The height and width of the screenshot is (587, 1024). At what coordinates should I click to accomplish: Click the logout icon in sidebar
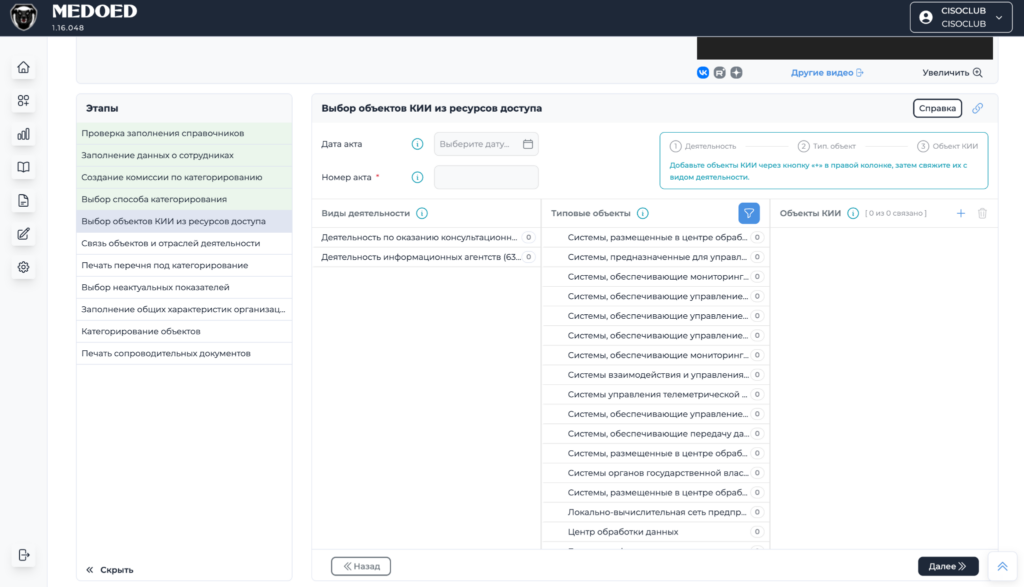coord(24,555)
